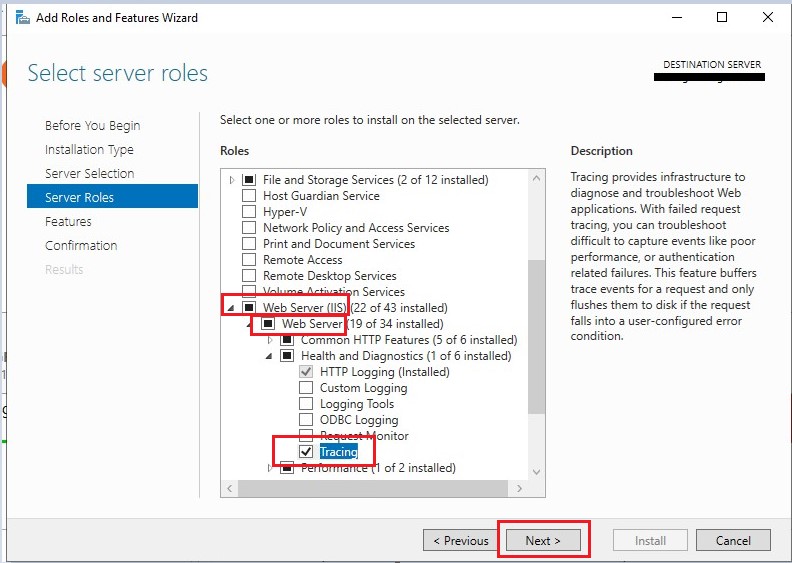Select the Remote Access checkbox
The image size is (792, 563).
pos(249,260)
